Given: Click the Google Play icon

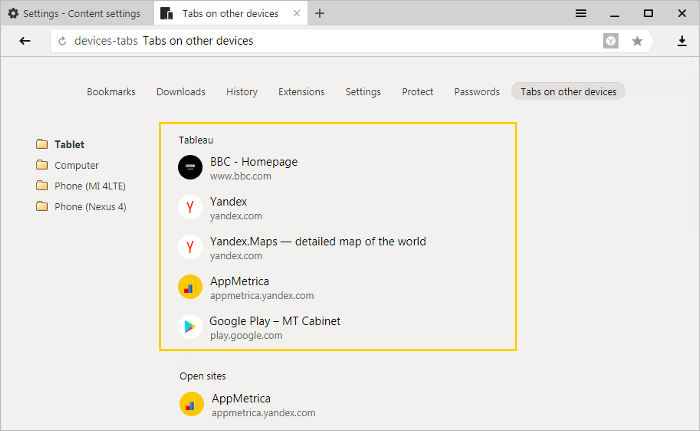Looking at the screenshot, I should [190, 326].
